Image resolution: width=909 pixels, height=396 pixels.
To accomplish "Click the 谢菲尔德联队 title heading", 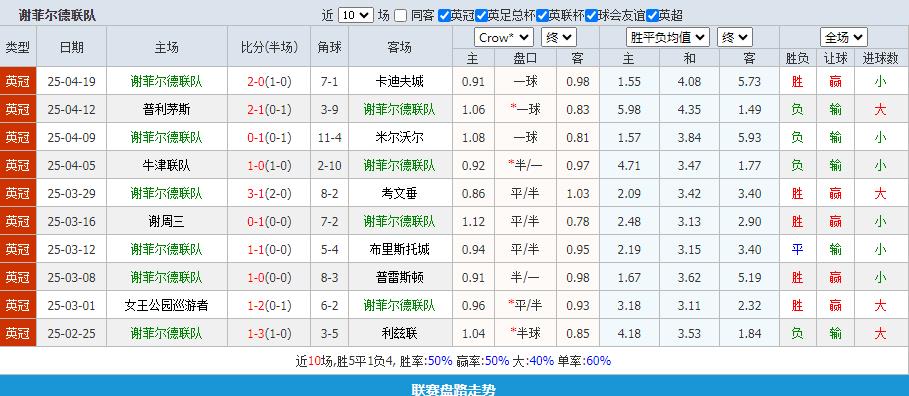I will coord(57,16).
